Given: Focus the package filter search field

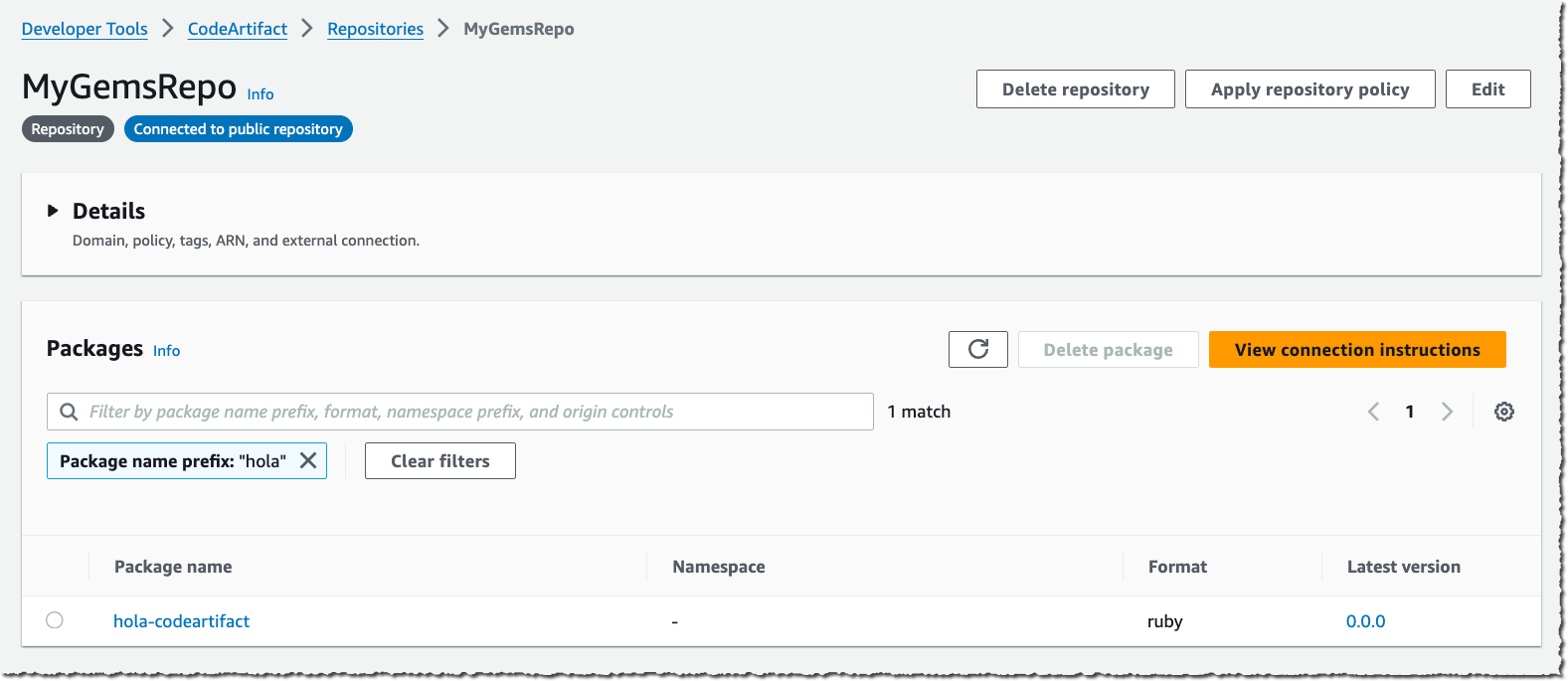Looking at the screenshot, I should pos(460,412).
